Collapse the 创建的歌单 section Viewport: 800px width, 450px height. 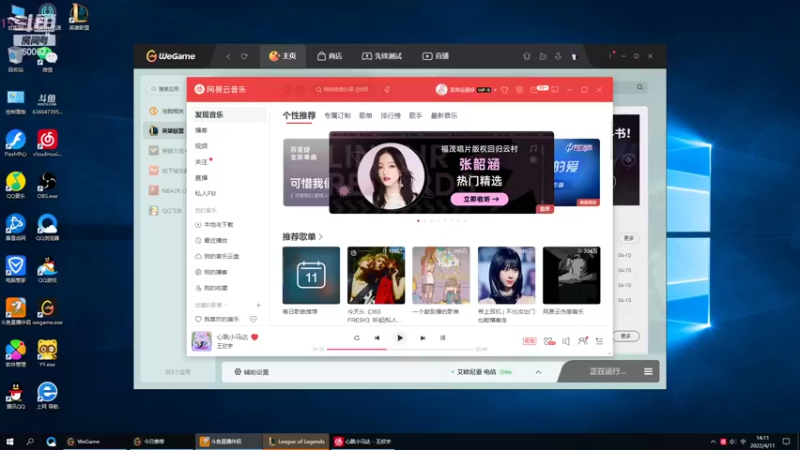(211, 305)
